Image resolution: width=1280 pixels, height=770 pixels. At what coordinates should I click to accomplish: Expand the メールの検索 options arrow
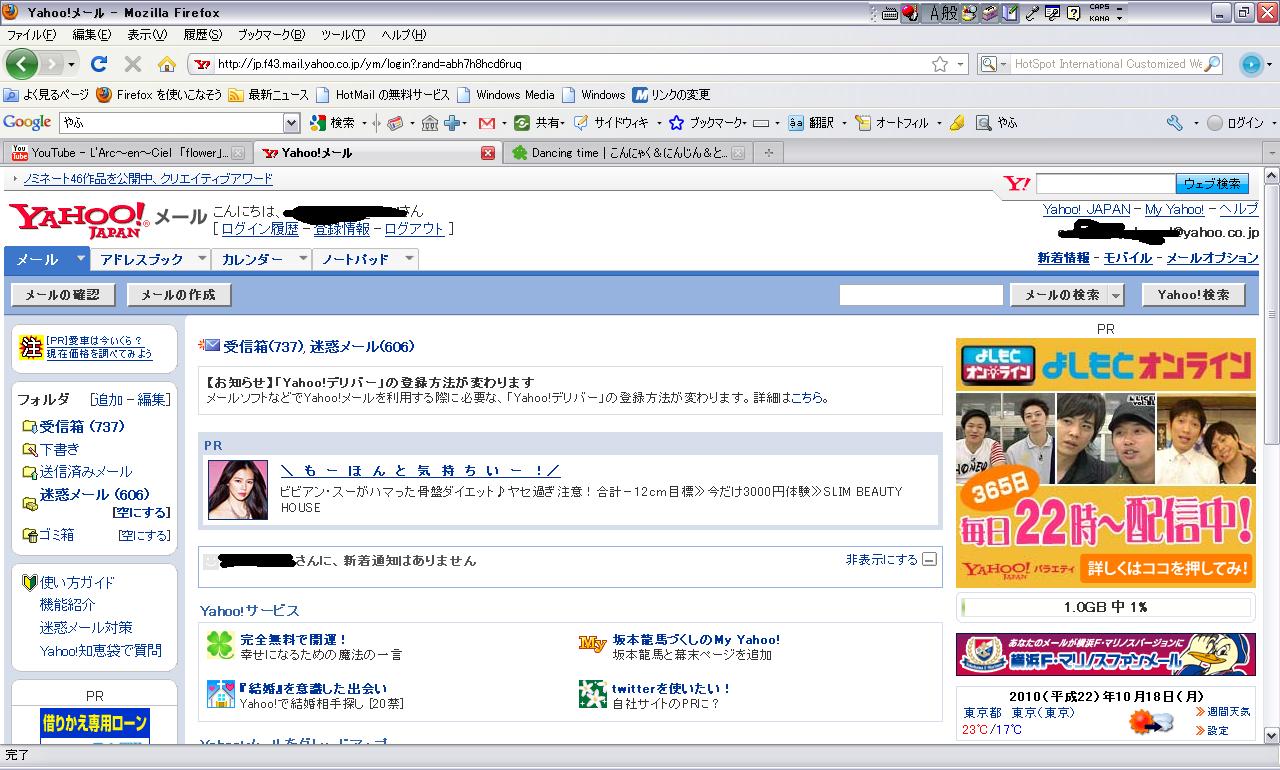(x=1116, y=295)
